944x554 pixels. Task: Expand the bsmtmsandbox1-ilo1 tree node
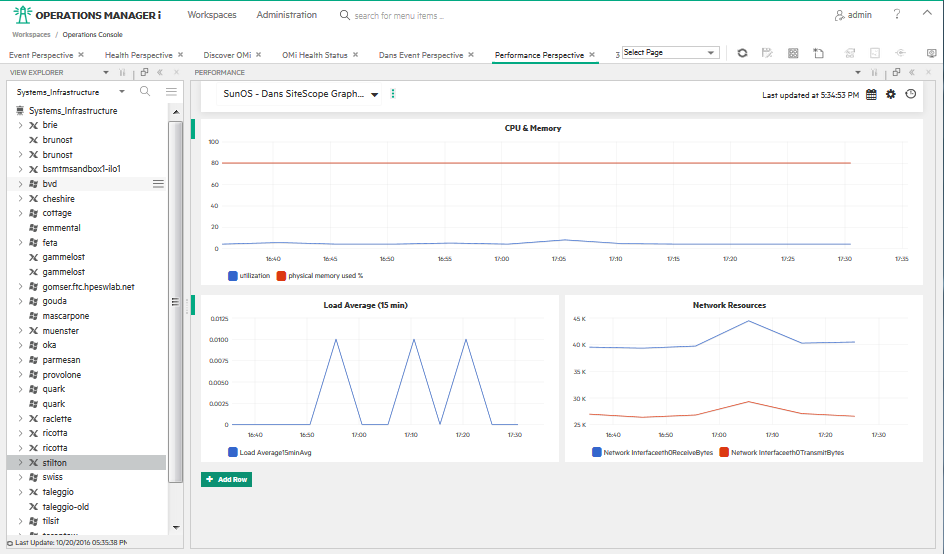[20, 169]
